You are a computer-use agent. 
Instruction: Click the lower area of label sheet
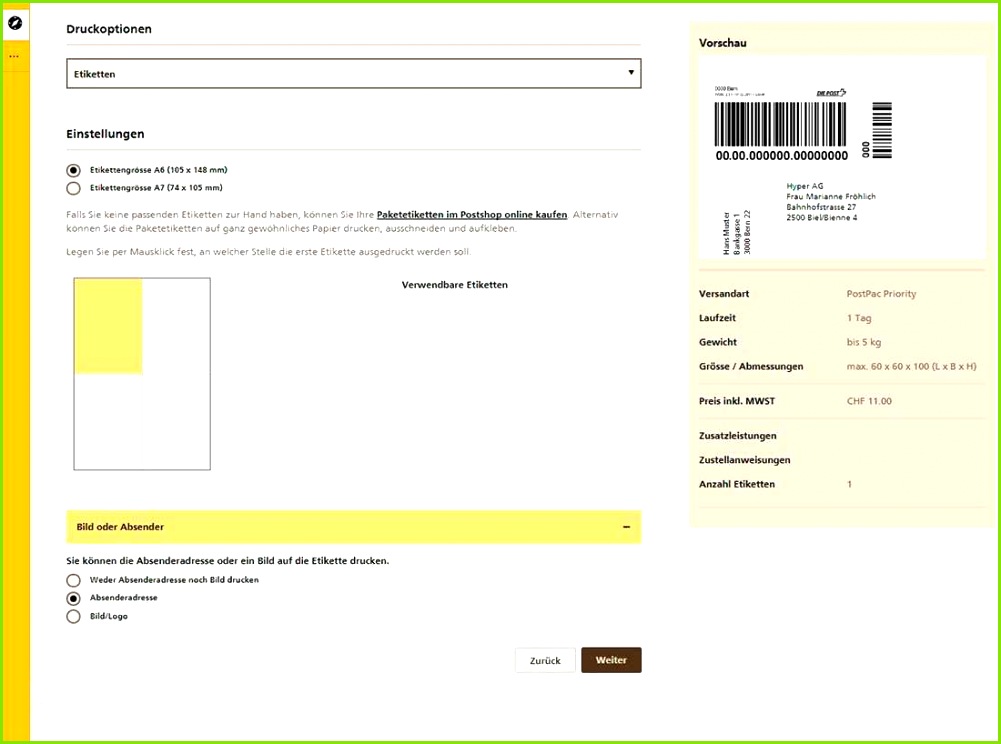pyautogui.click(x=142, y=421)
